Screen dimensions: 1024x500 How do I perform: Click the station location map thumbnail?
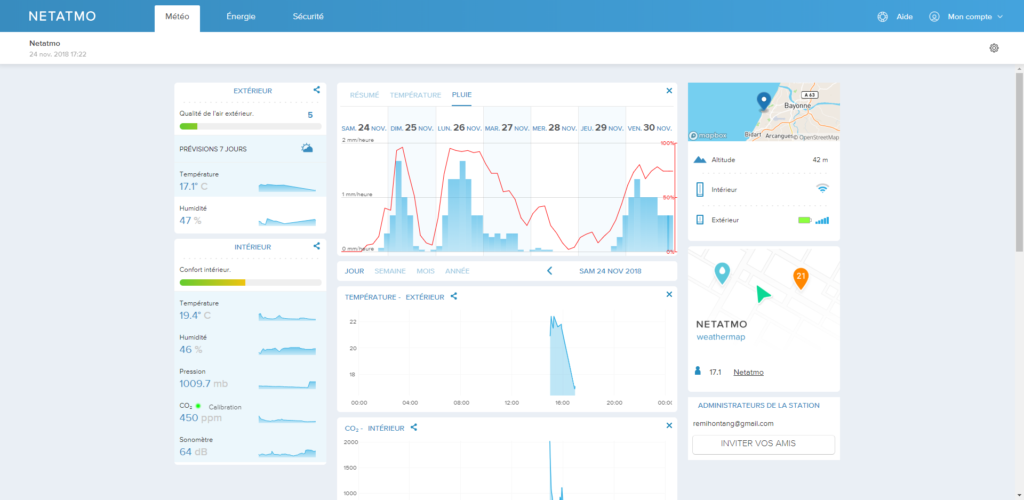(x=764, y=112)
